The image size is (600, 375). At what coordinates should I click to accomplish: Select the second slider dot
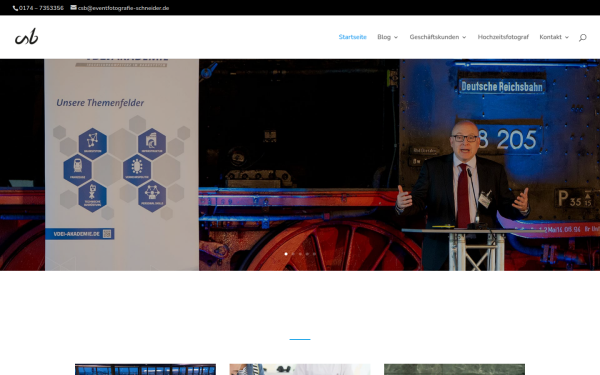[x=293, y=254]
